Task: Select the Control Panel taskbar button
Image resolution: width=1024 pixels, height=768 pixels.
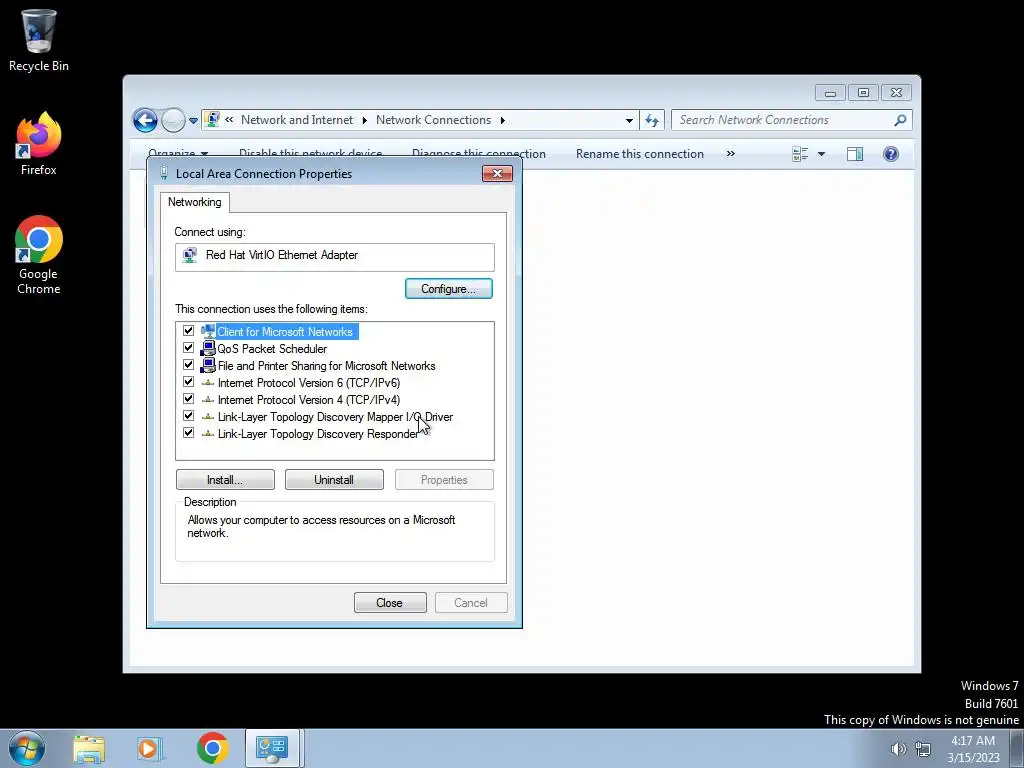Action: pos(272,748)
